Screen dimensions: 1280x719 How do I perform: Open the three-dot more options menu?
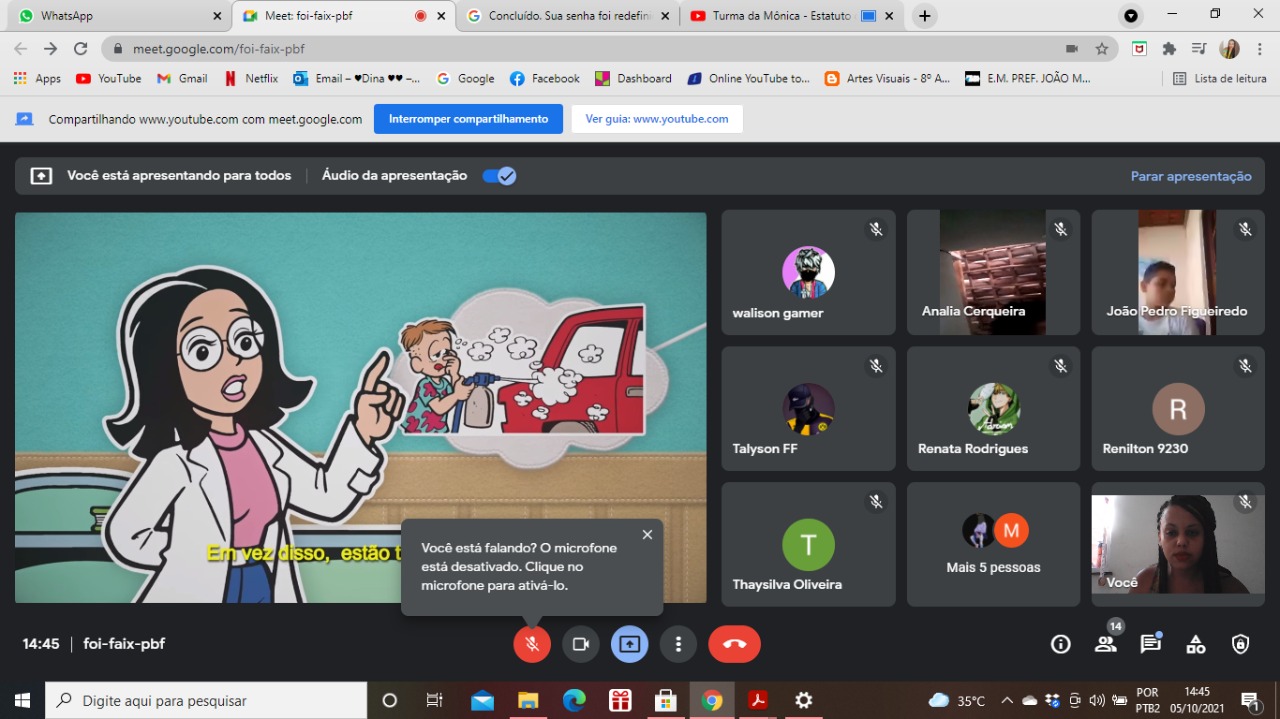tap(678, 644)
